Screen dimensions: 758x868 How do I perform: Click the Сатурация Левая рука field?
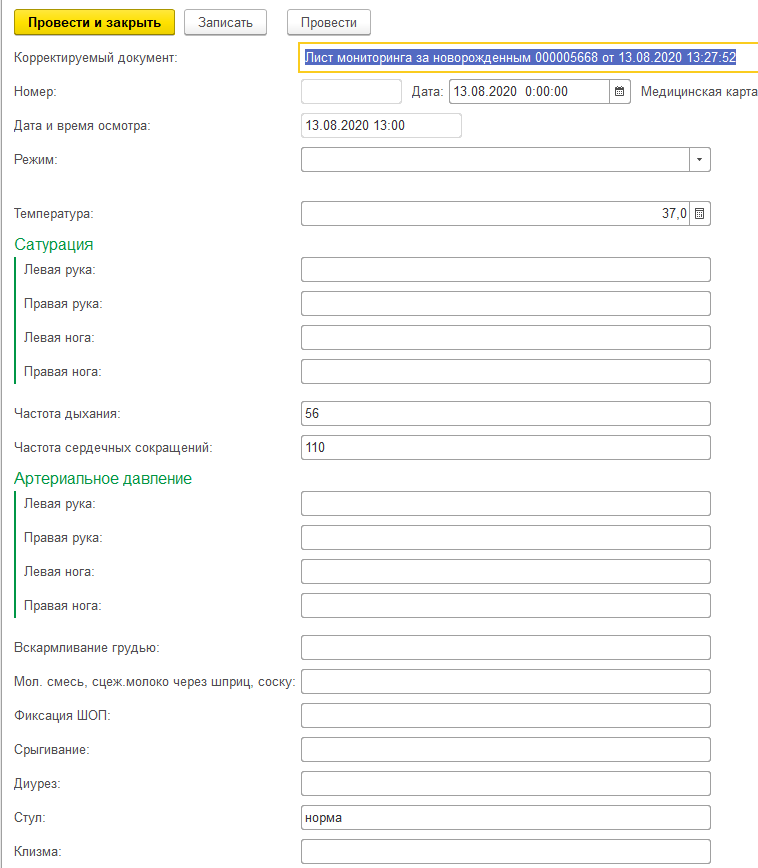pos(505,270)
